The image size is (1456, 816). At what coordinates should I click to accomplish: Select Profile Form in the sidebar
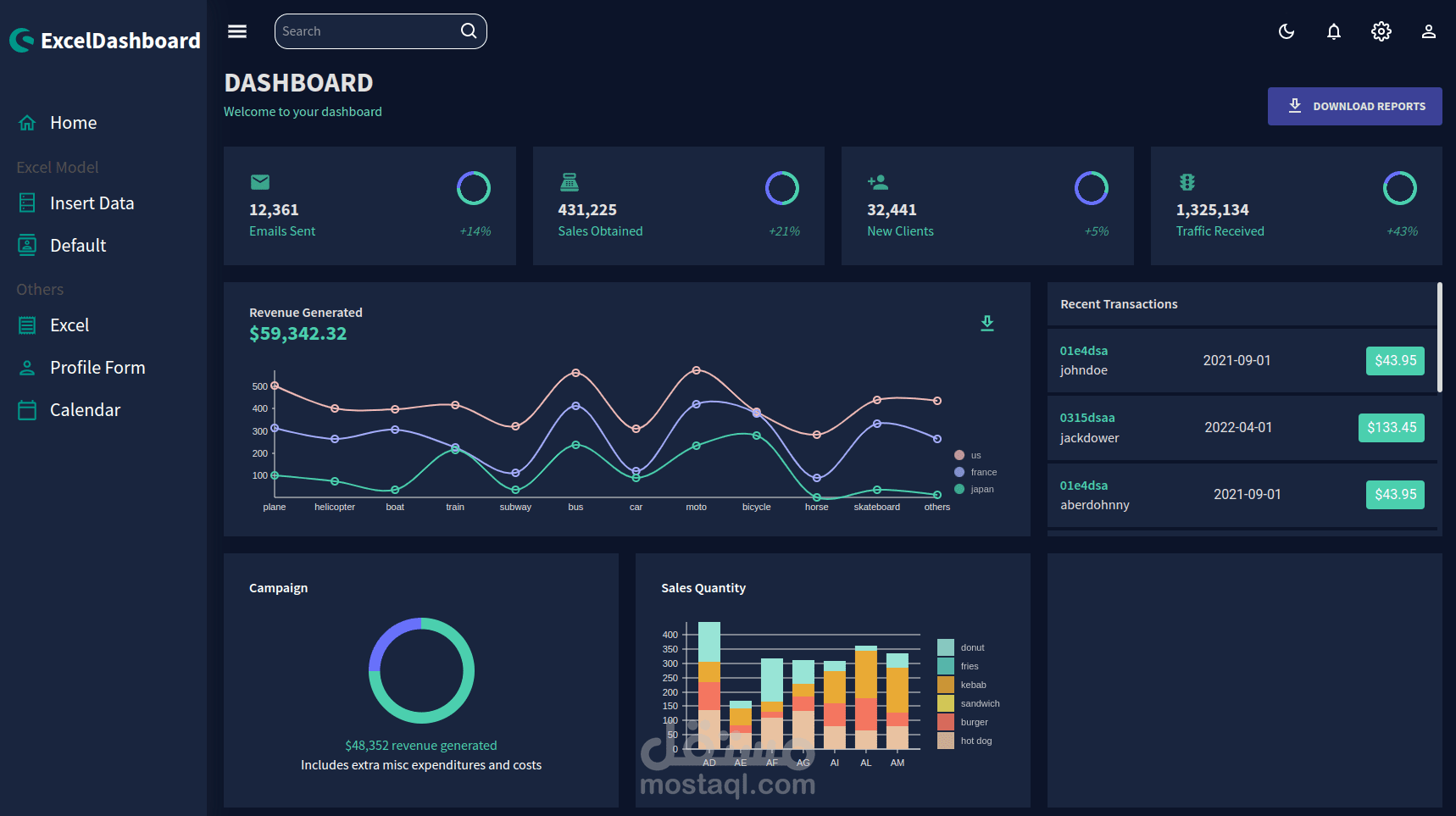click(97, 367)
